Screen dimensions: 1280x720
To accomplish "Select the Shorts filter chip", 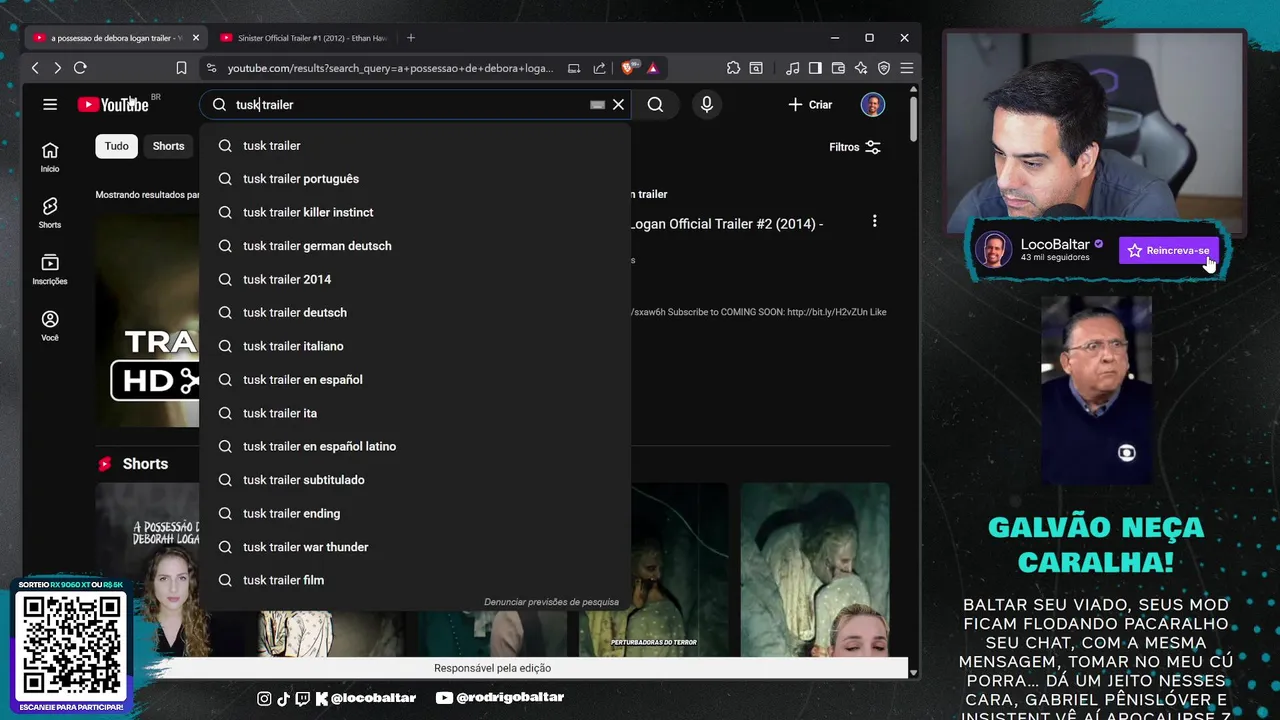I will [x=168, y=146].
